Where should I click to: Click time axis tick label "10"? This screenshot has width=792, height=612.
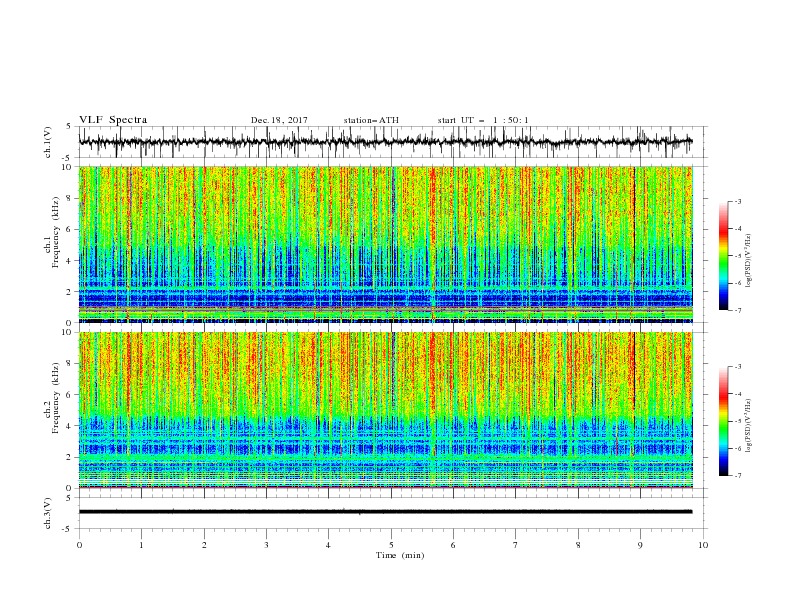pyautogui.click(x=703, y=545)
